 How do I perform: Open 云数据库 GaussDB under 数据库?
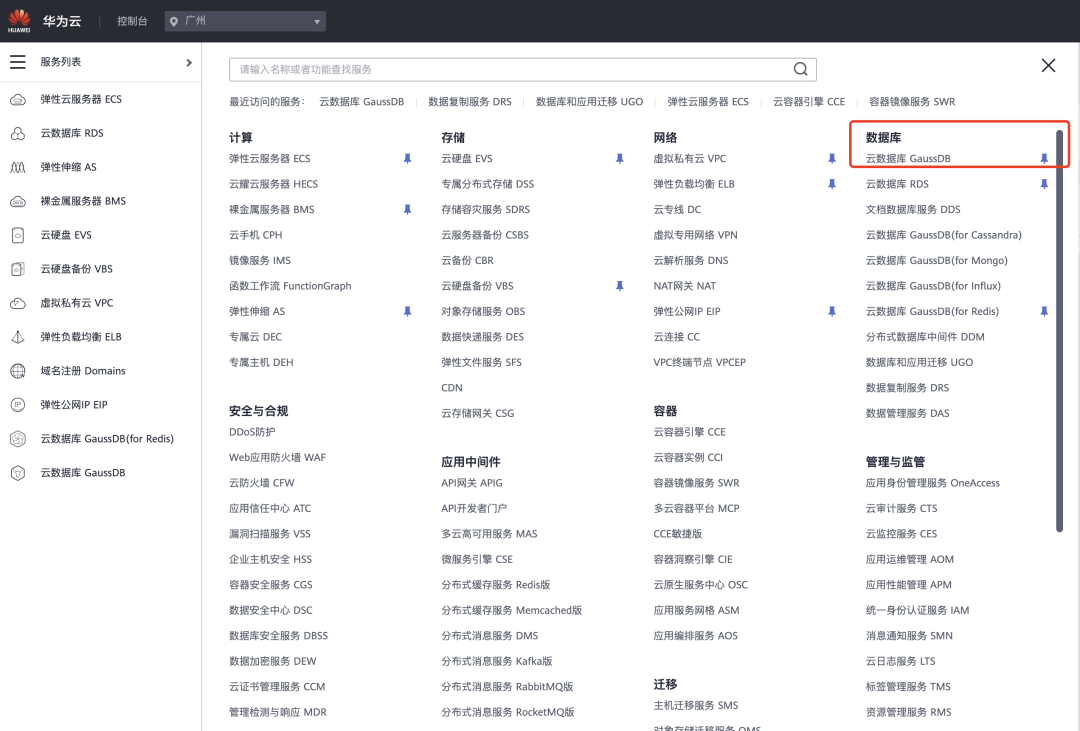coord(908,158)
